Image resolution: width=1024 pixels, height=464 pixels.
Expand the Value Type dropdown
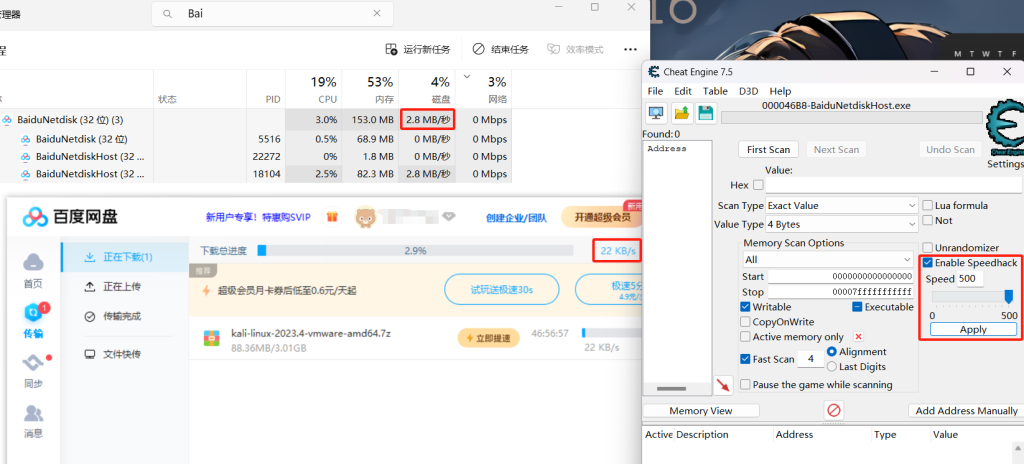[x=840, y=224]
